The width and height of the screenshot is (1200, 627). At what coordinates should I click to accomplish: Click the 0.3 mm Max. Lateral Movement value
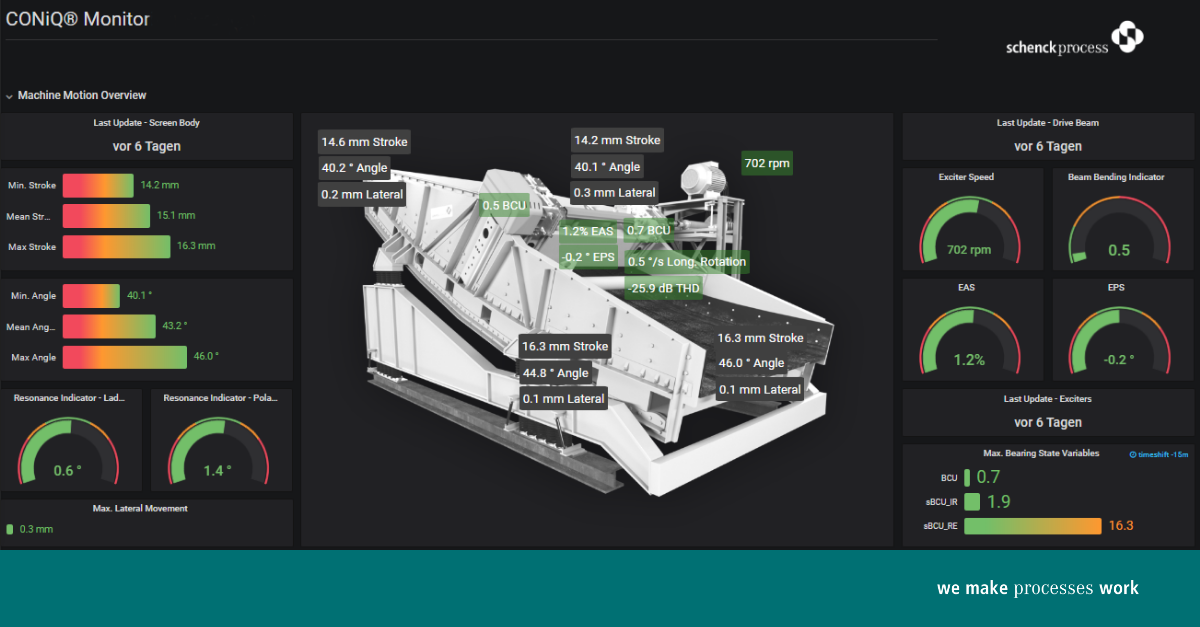point(36,530)
